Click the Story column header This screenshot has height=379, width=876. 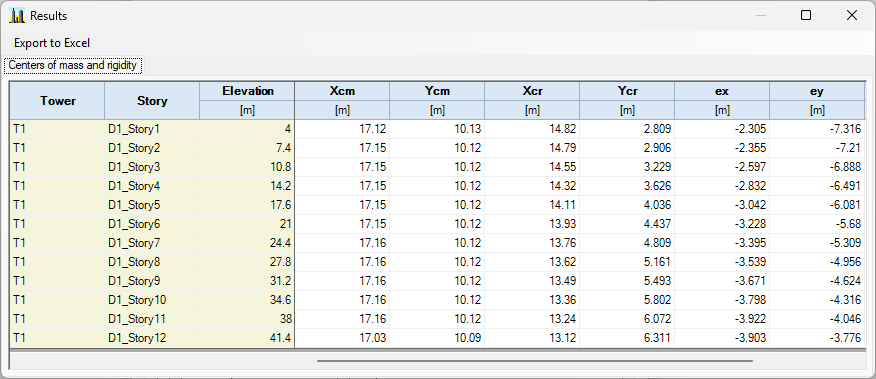[x=152, y=101]
